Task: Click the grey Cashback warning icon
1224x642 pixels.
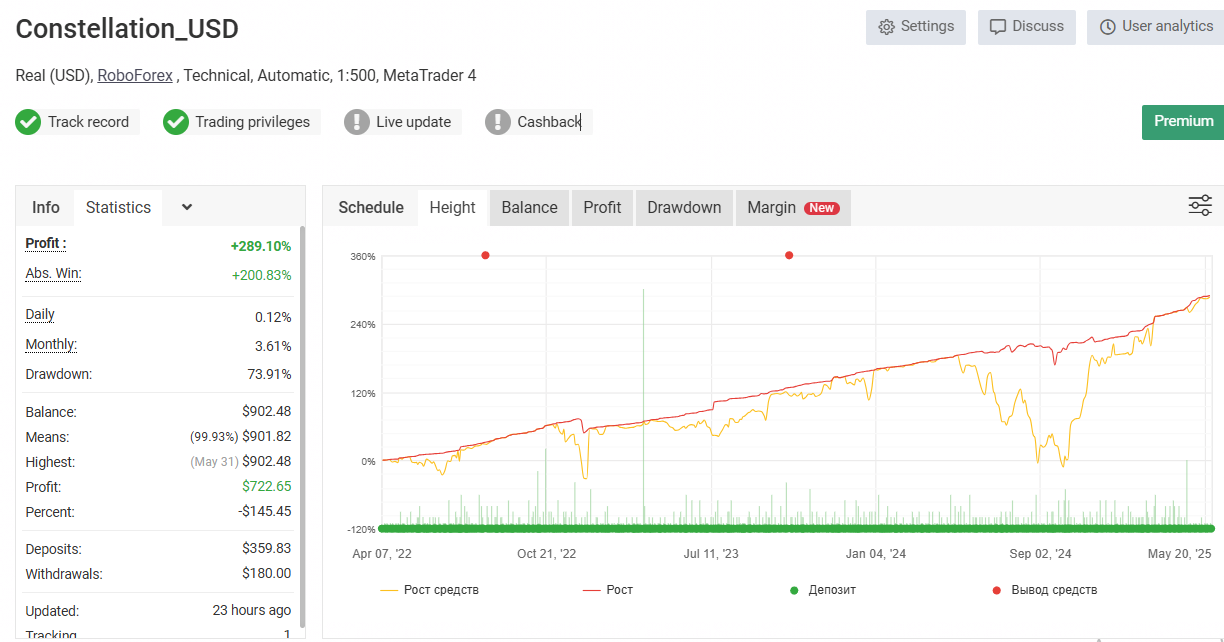Action: [498, 122]
